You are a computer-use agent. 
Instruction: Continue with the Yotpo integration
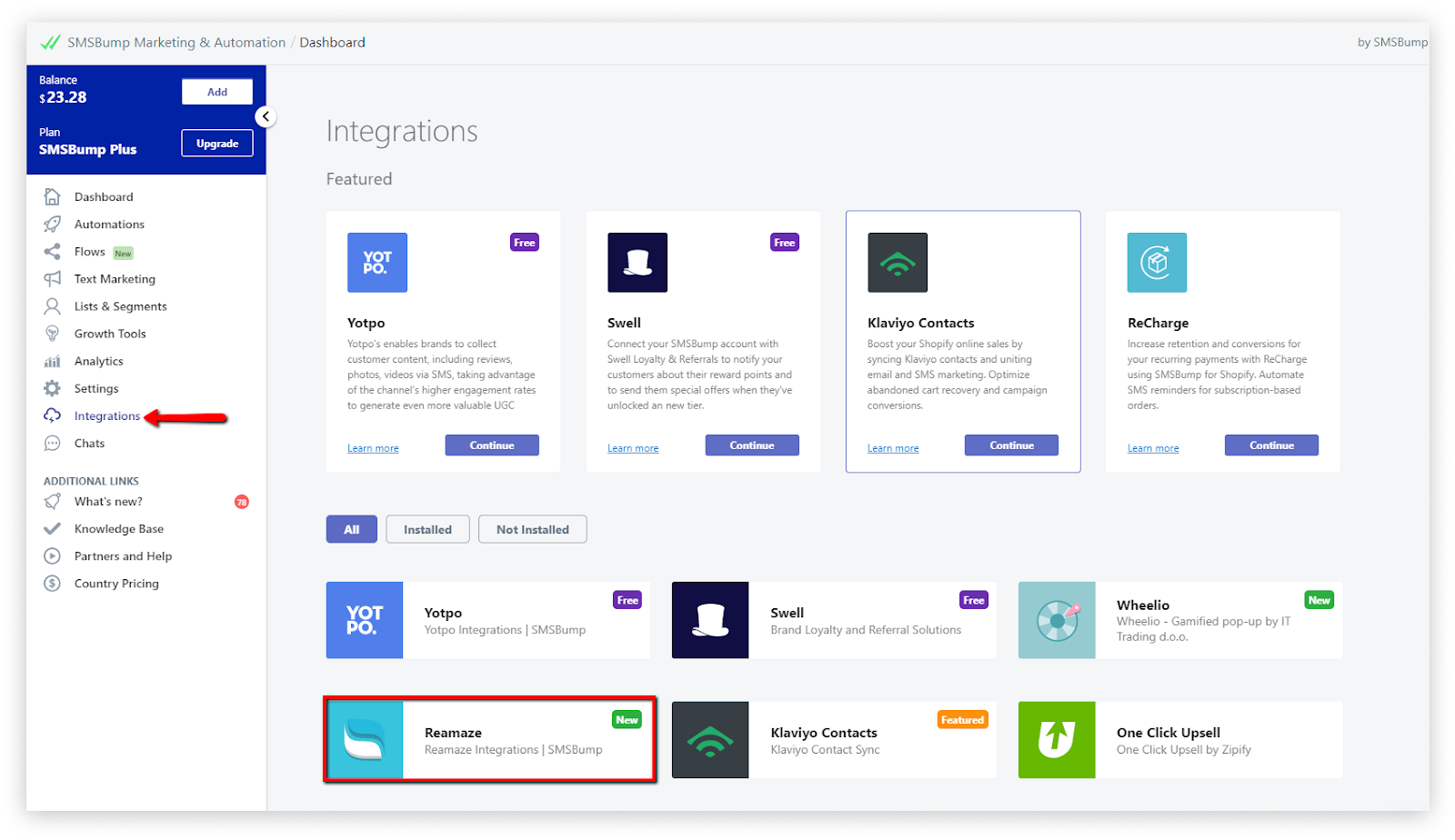point(492,445)
